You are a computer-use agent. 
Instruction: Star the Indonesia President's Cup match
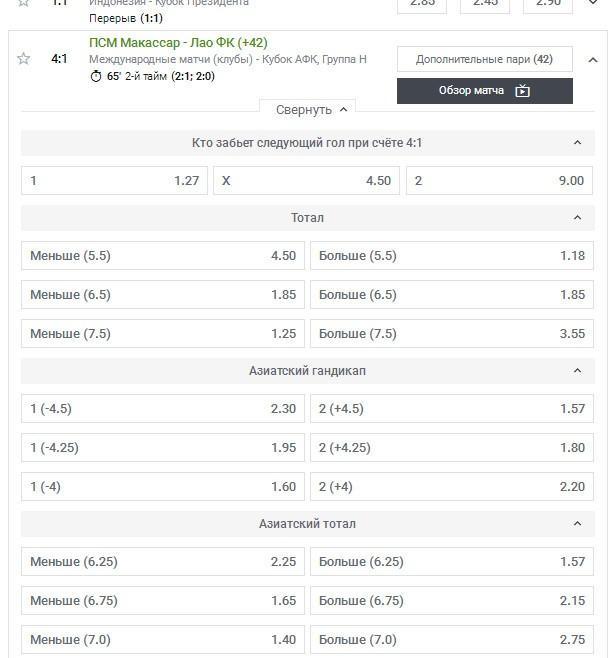tap(24, 3)
